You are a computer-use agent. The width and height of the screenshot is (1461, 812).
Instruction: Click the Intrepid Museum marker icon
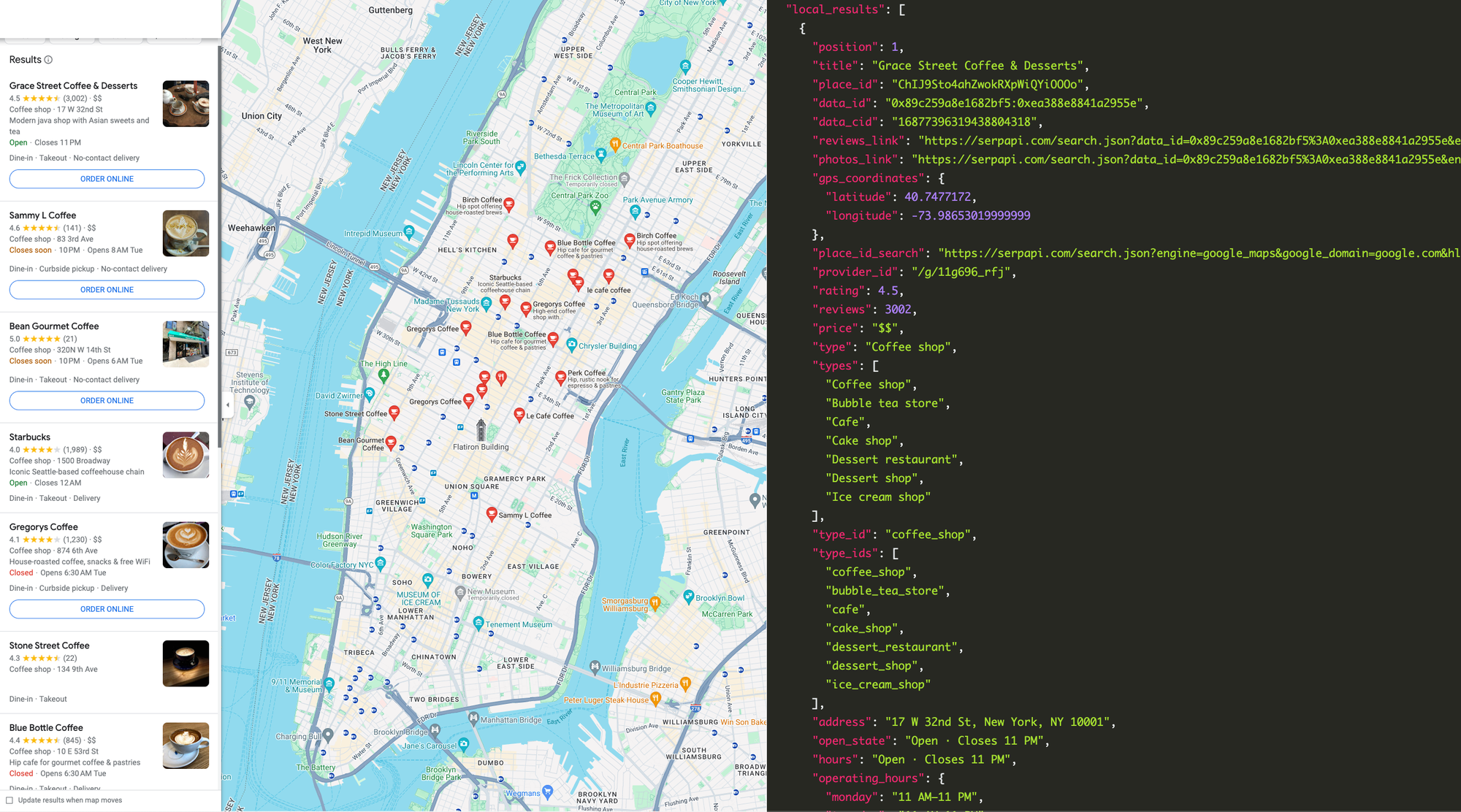(x=409, y=231)
